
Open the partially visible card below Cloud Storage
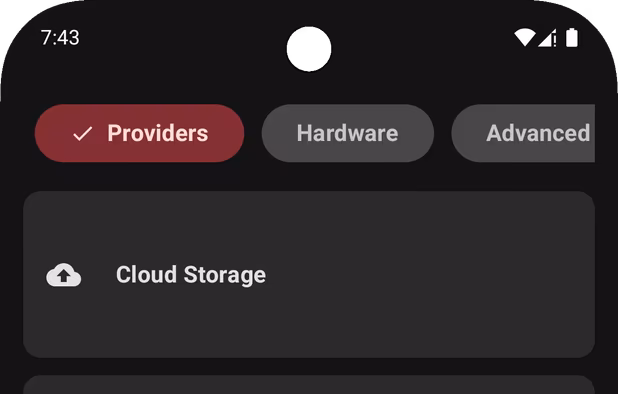(309, 385)
